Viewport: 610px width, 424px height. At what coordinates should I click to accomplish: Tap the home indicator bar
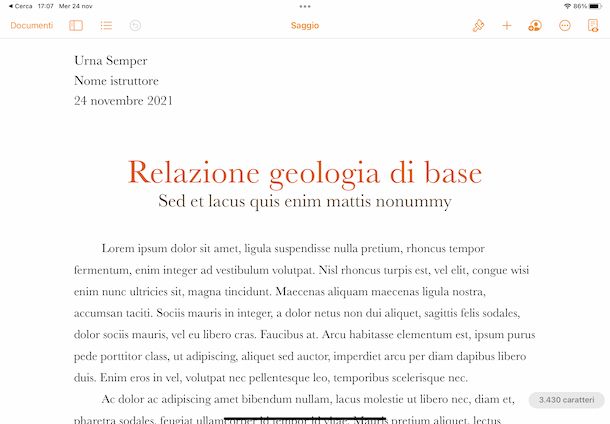(305, 419)
